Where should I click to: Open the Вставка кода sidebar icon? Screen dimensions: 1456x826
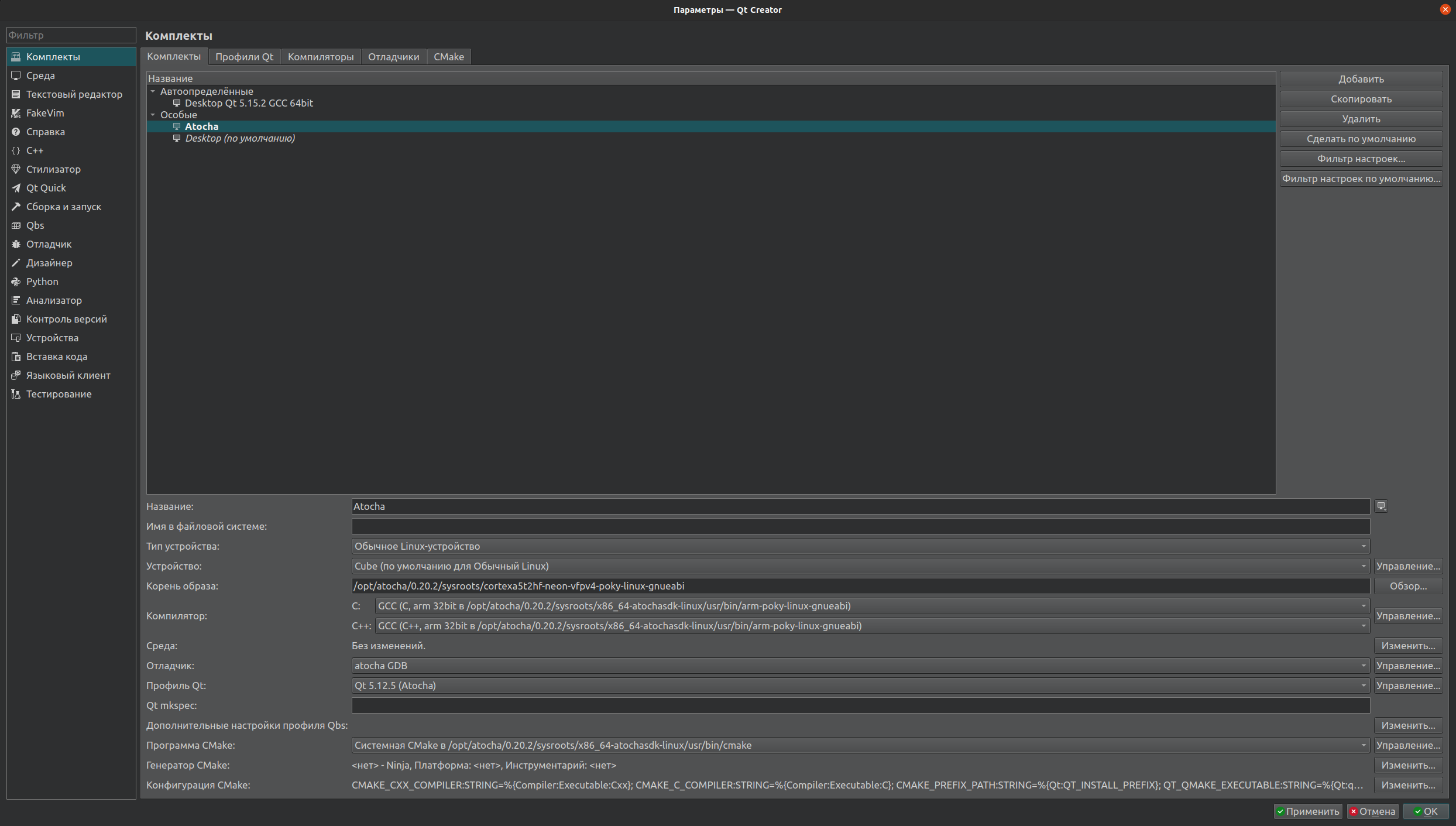16,357
